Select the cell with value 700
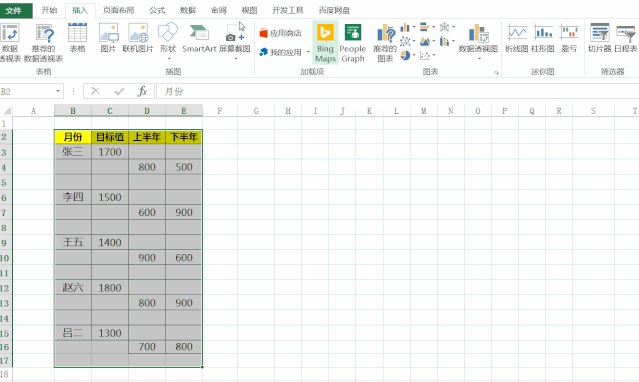 [147, 347]
